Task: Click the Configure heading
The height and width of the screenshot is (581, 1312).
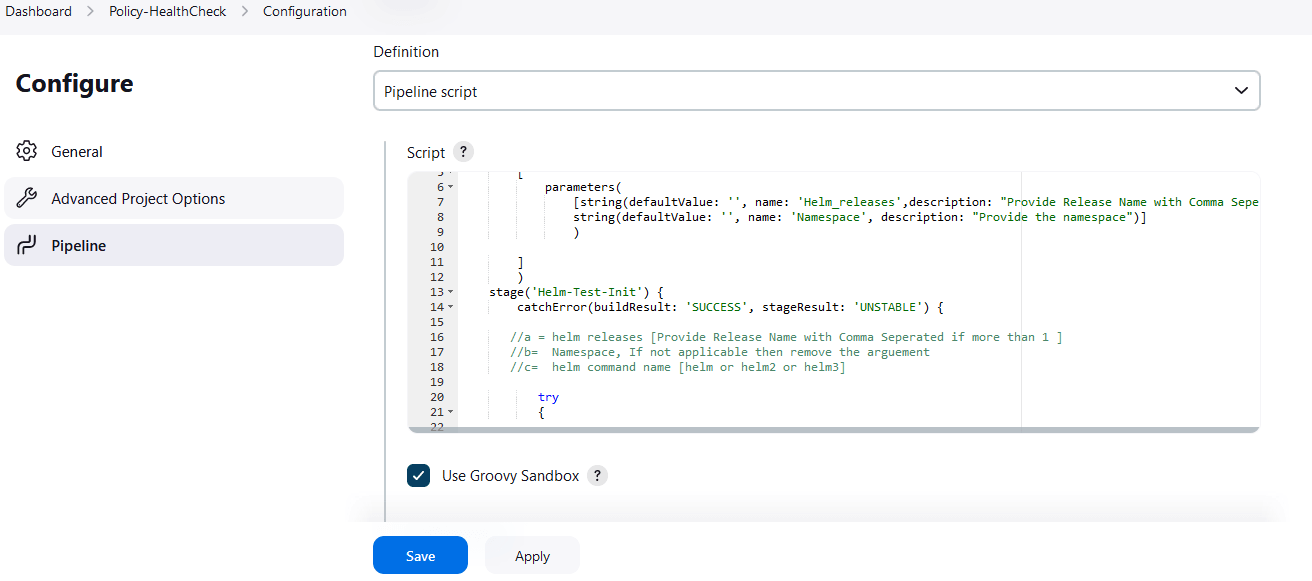Action: (x=74, y=83)
